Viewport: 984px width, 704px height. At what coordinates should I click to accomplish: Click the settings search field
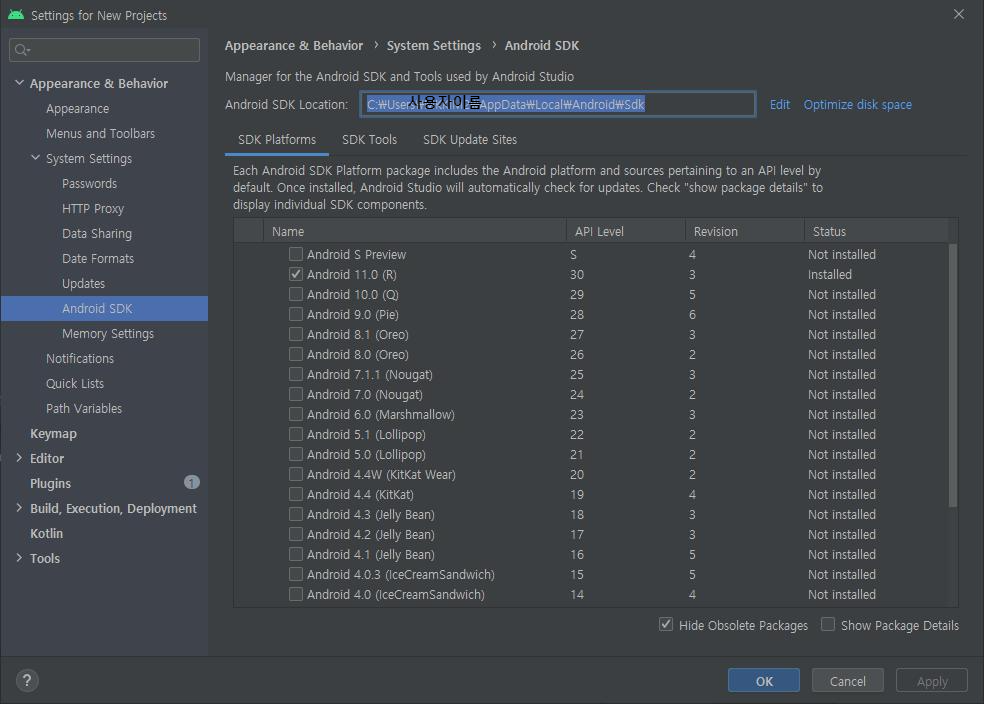[104, 50]
